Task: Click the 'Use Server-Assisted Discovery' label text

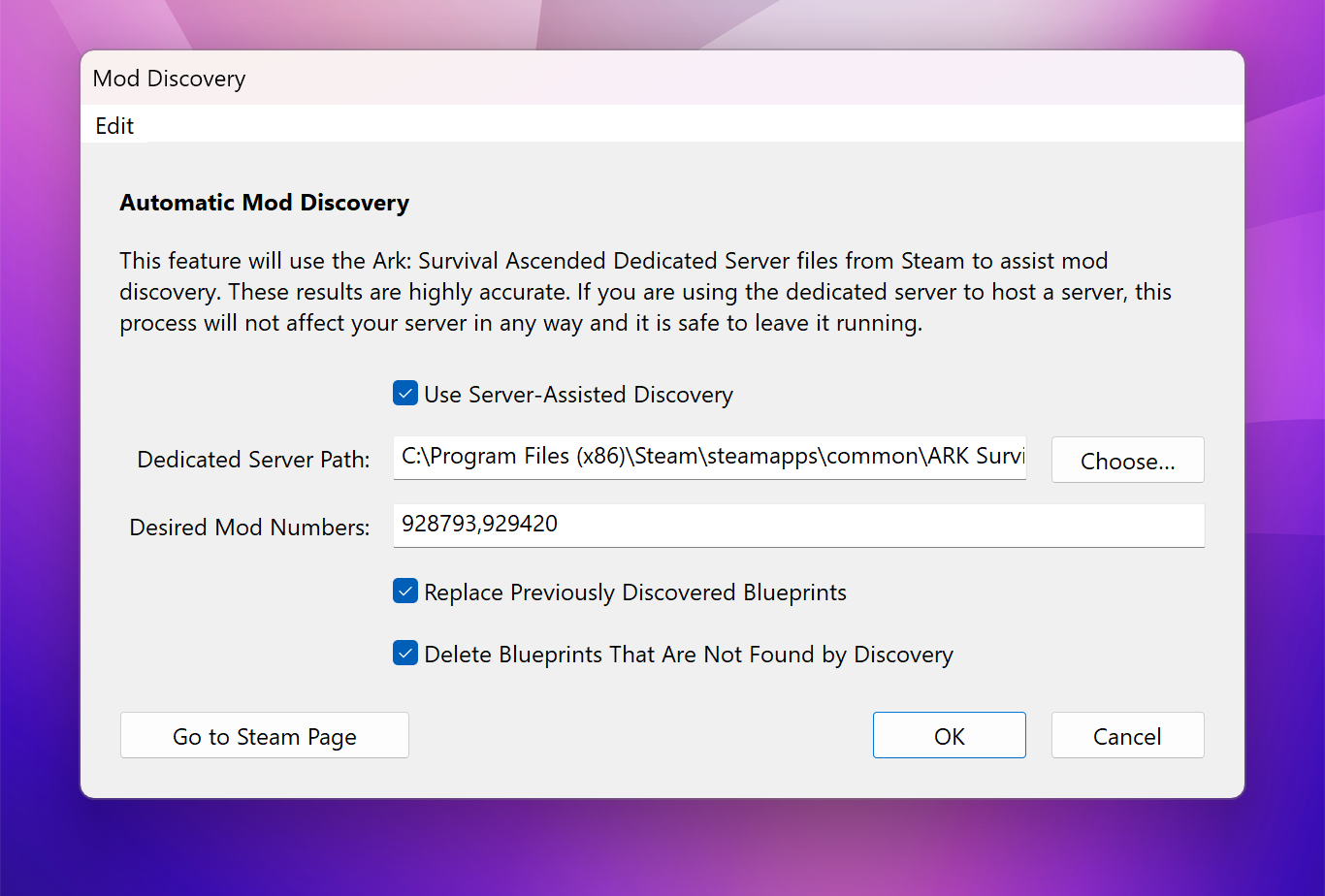Action: [578, 395]
